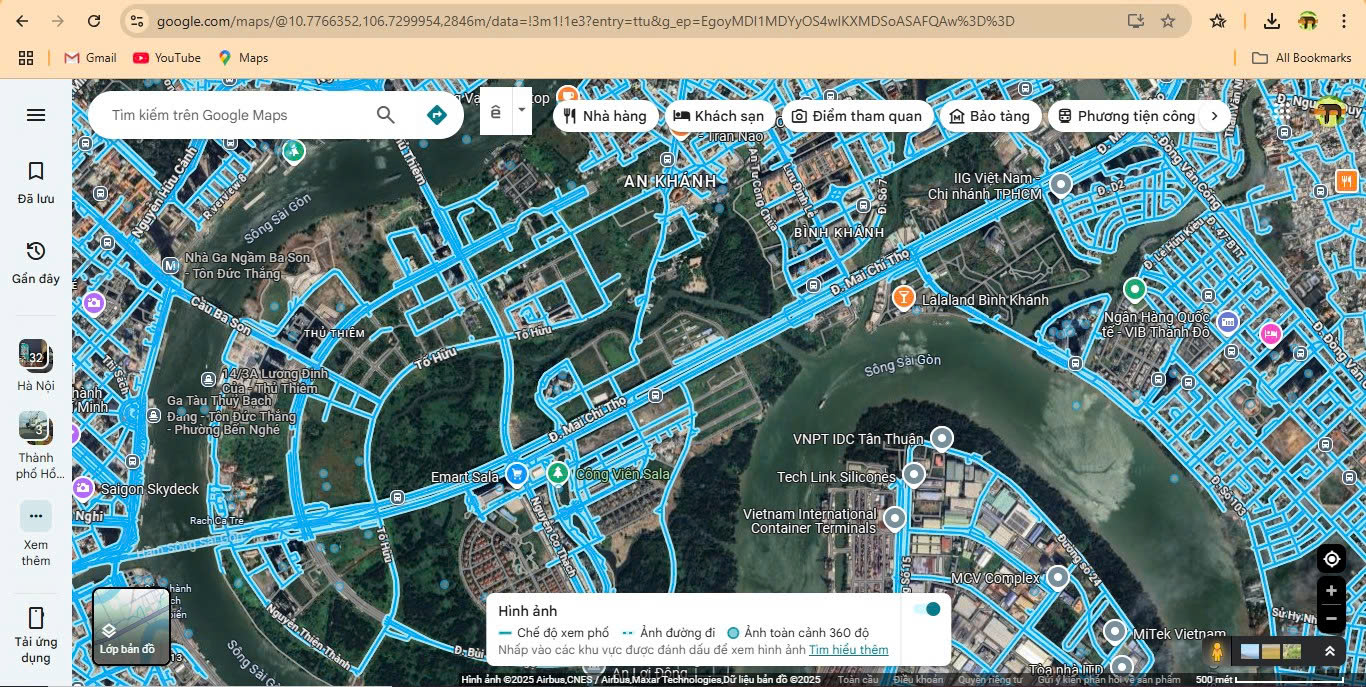Open the All Bookmarks folder
Screen dimensions: 1366x687
pos(1302,58)
